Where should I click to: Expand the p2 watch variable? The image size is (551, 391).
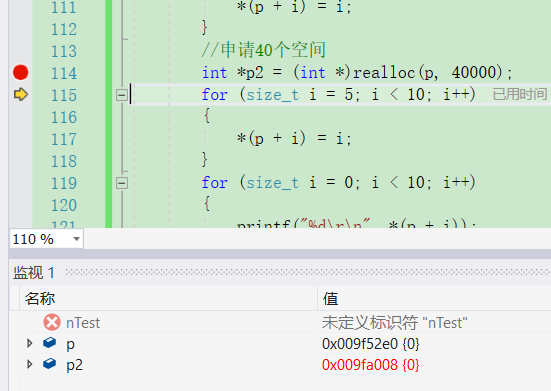coord(30,364)
